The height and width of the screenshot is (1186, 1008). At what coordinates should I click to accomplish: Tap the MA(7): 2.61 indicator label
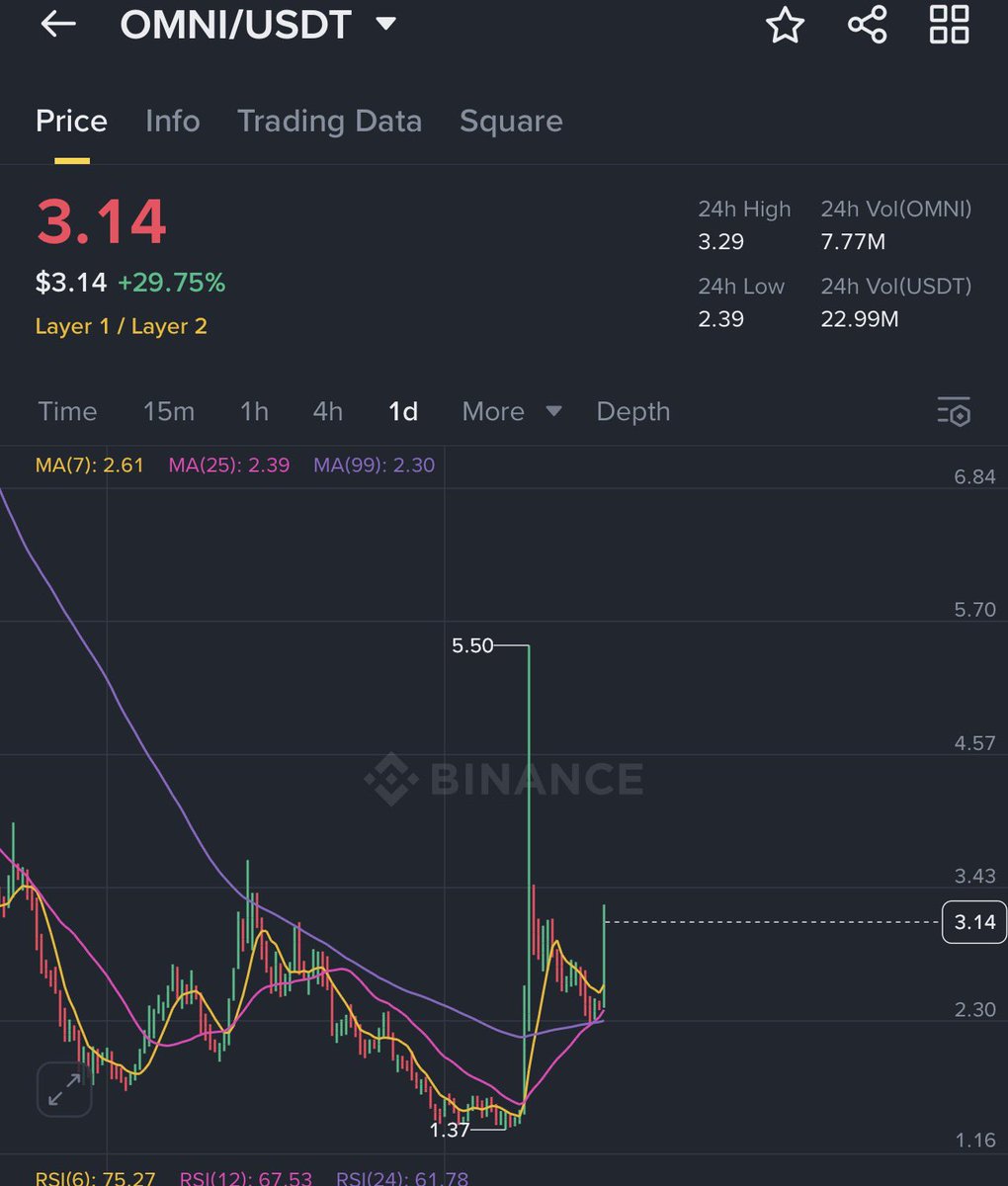(90, 465)
